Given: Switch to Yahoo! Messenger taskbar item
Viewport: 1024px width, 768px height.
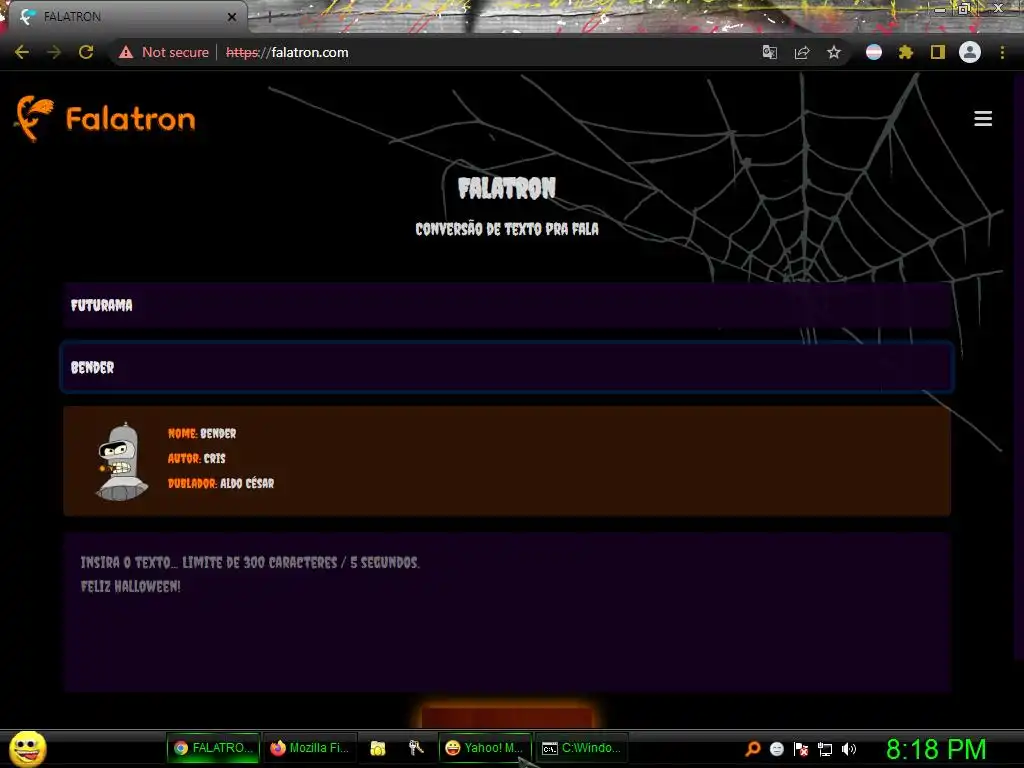Looking at the screenshot, I should (x=485, y=748).
